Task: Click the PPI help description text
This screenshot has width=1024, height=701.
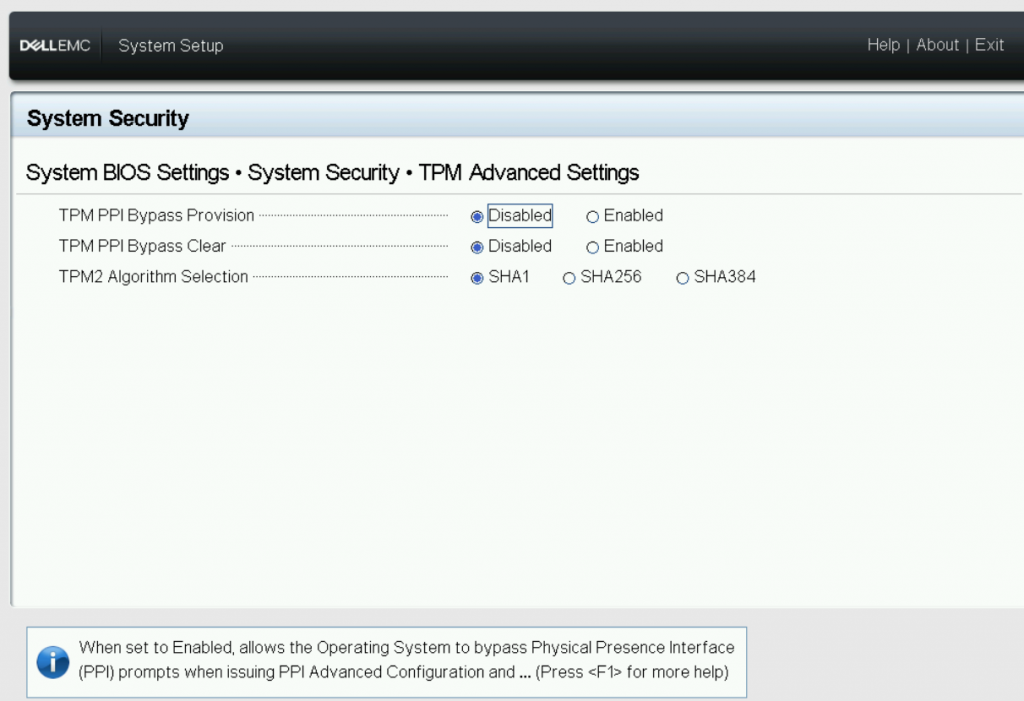Action: click(x=405, y=660)
